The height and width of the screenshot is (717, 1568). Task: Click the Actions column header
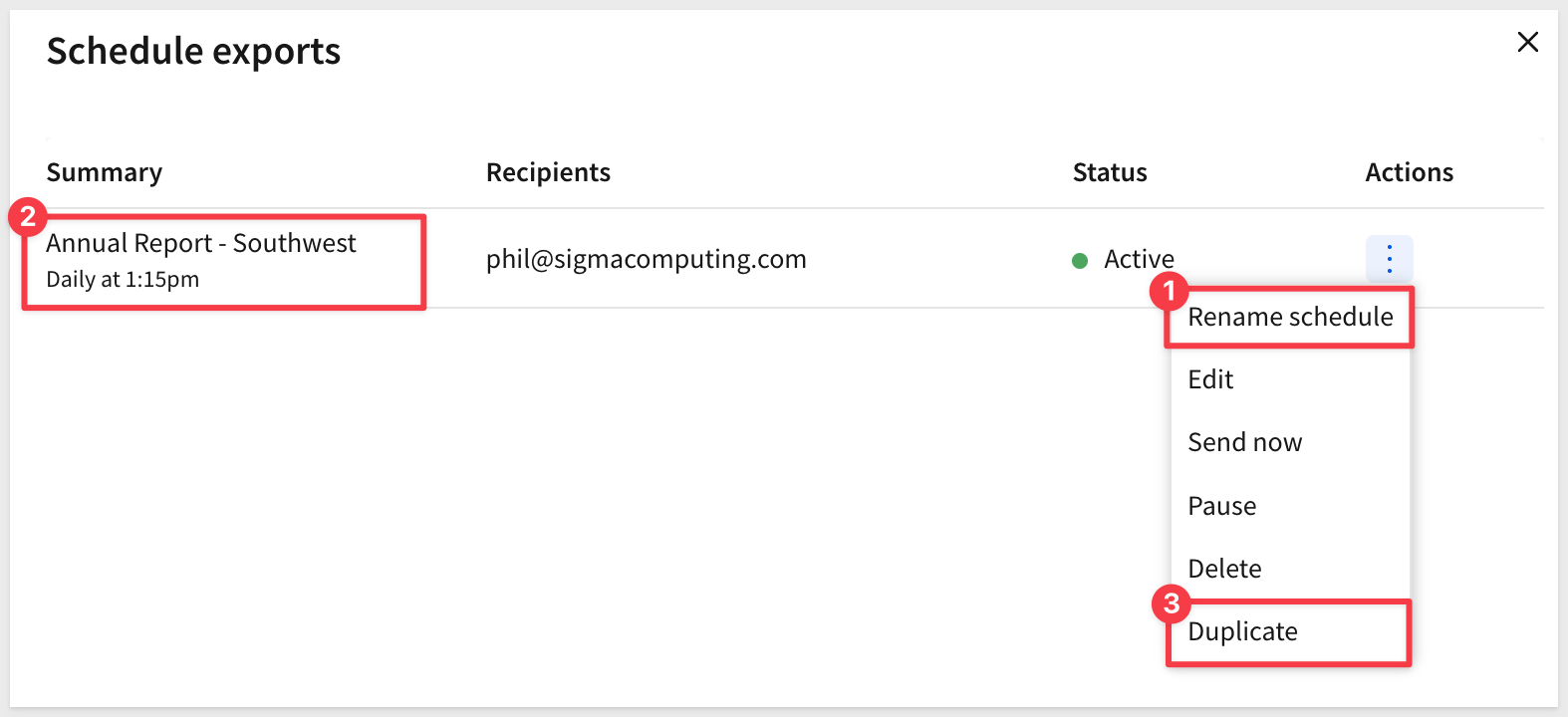point(1409,172)
